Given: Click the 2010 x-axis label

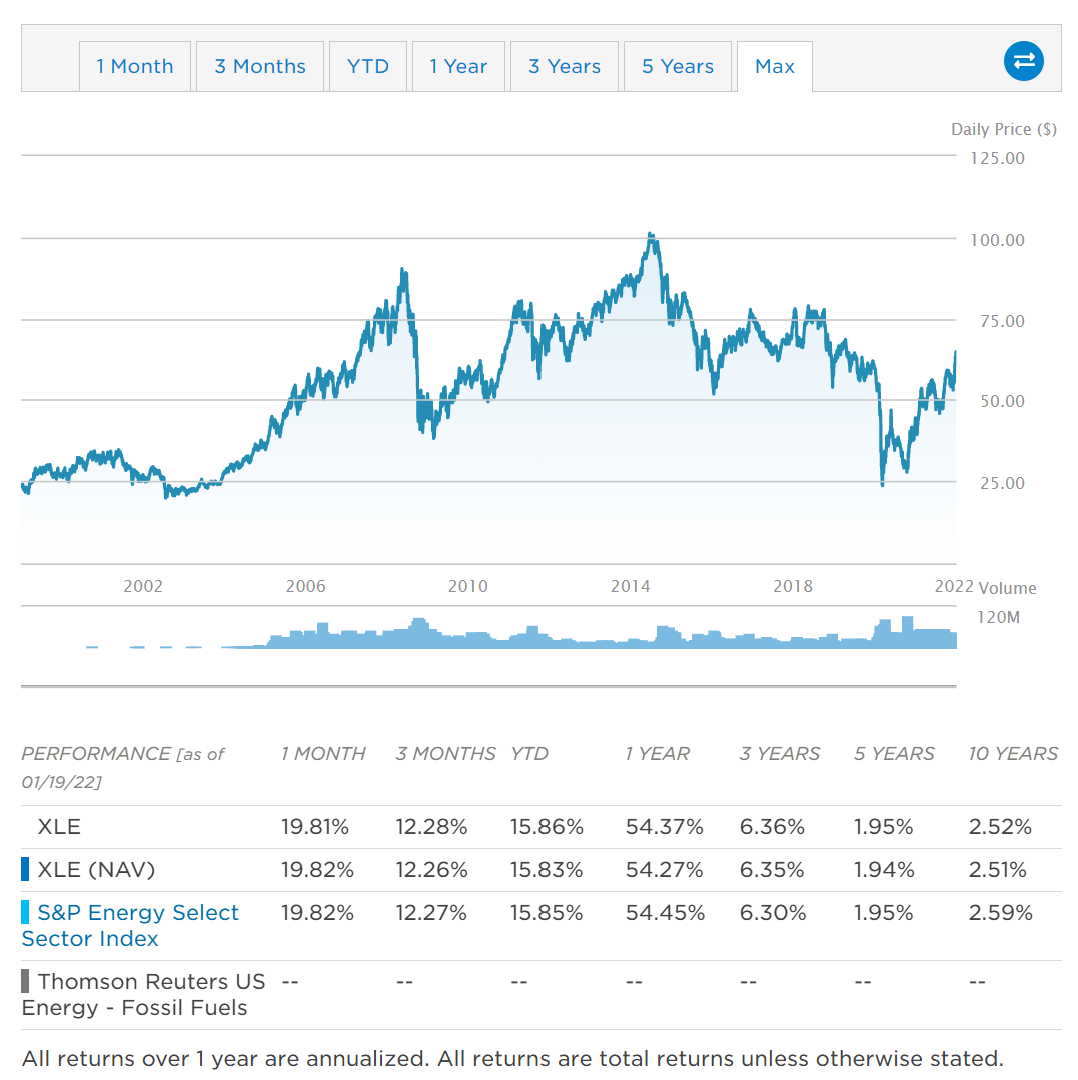Looking at the screenshot, I should point(468,586).
